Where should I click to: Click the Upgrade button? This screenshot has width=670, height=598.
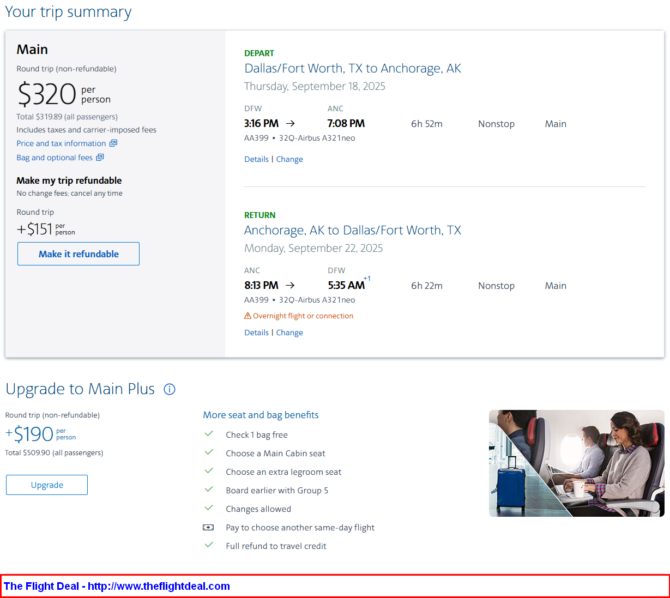click(47, 485)
